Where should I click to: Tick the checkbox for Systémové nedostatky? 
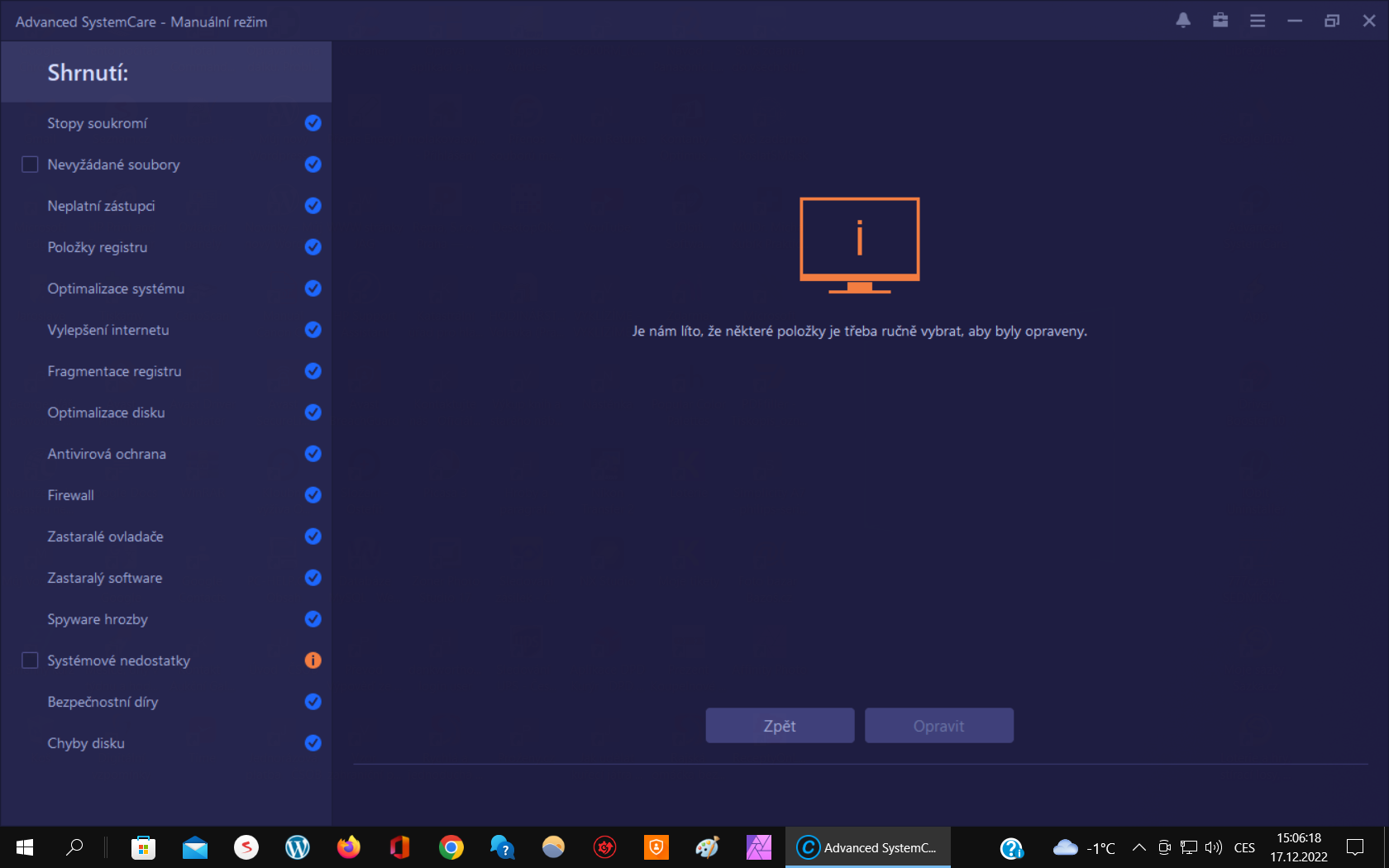tap(30, 661)
